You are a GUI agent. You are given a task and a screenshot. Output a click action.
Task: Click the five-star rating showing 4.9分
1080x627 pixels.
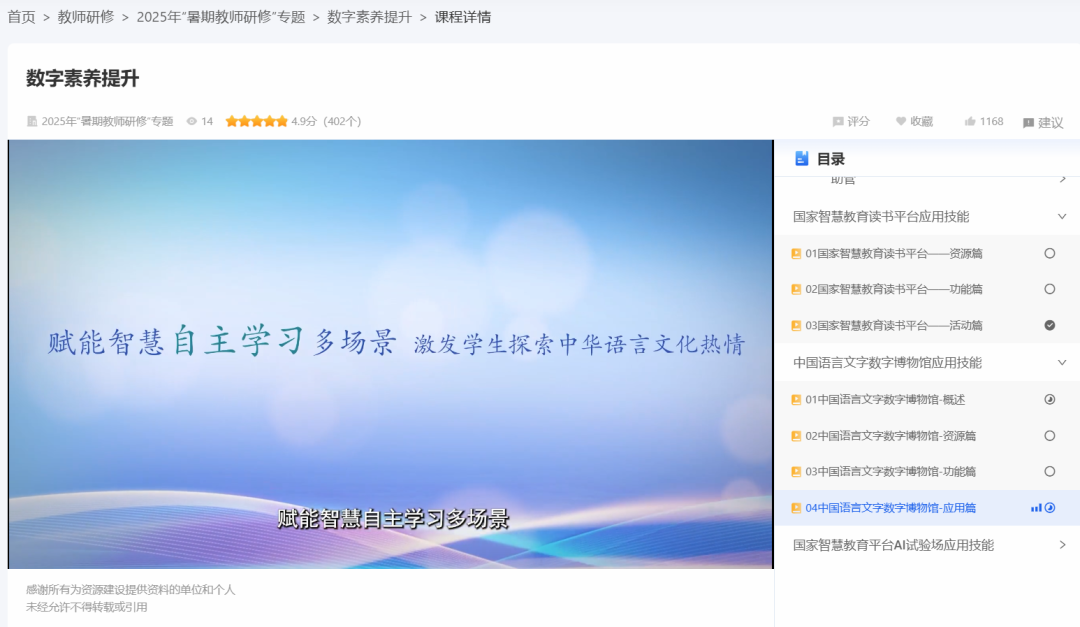(255, 121)
